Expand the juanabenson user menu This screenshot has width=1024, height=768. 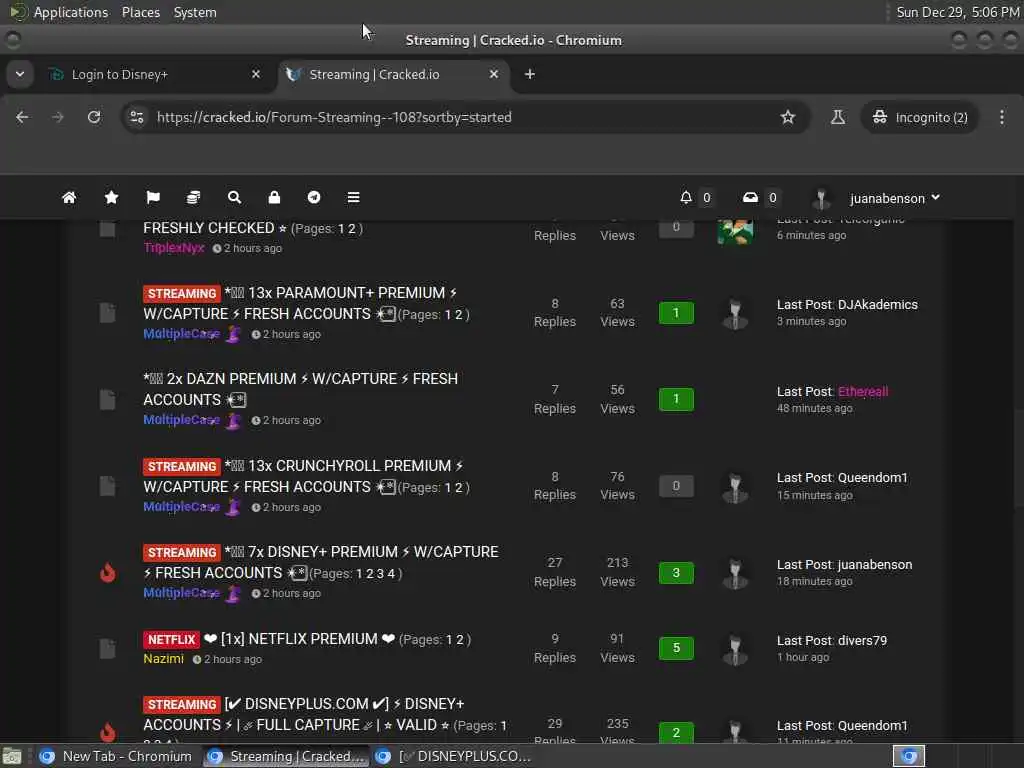coord(894,198)
